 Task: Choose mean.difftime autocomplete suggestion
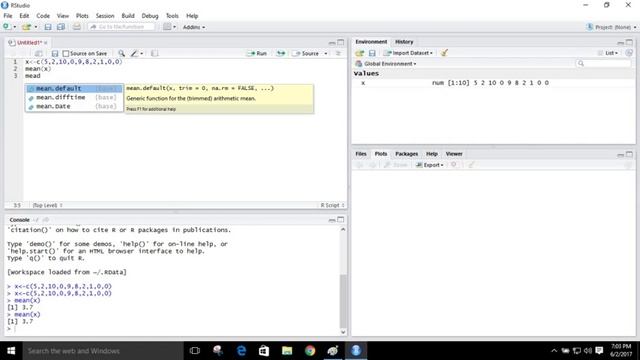74,98
